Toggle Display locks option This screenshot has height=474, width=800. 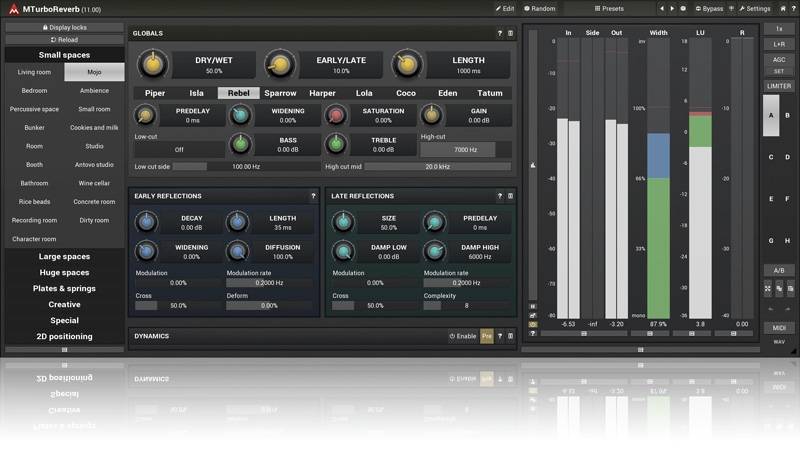(64, 28)
